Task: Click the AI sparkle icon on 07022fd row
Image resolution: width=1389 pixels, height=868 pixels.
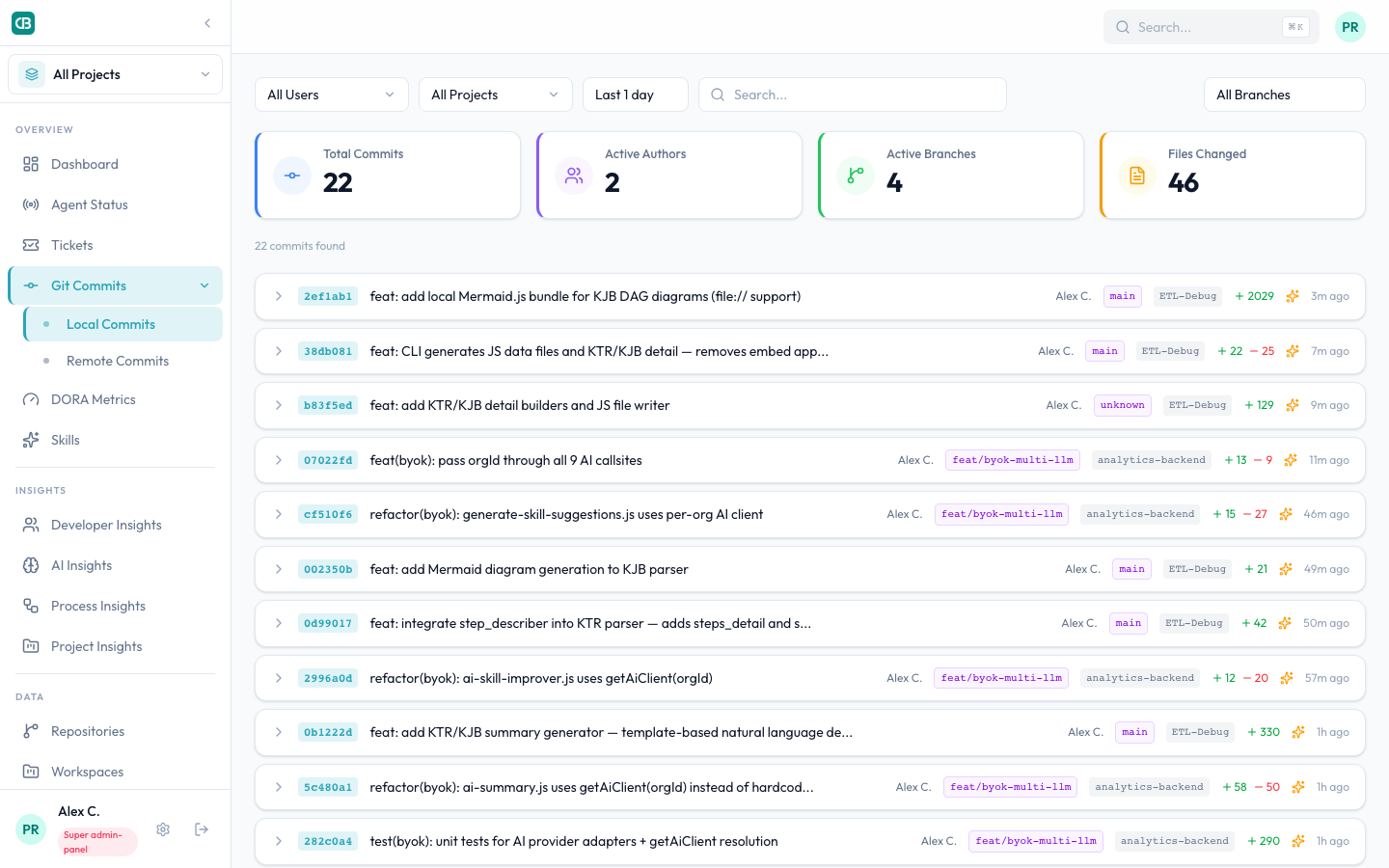Action: point(1291,460)
